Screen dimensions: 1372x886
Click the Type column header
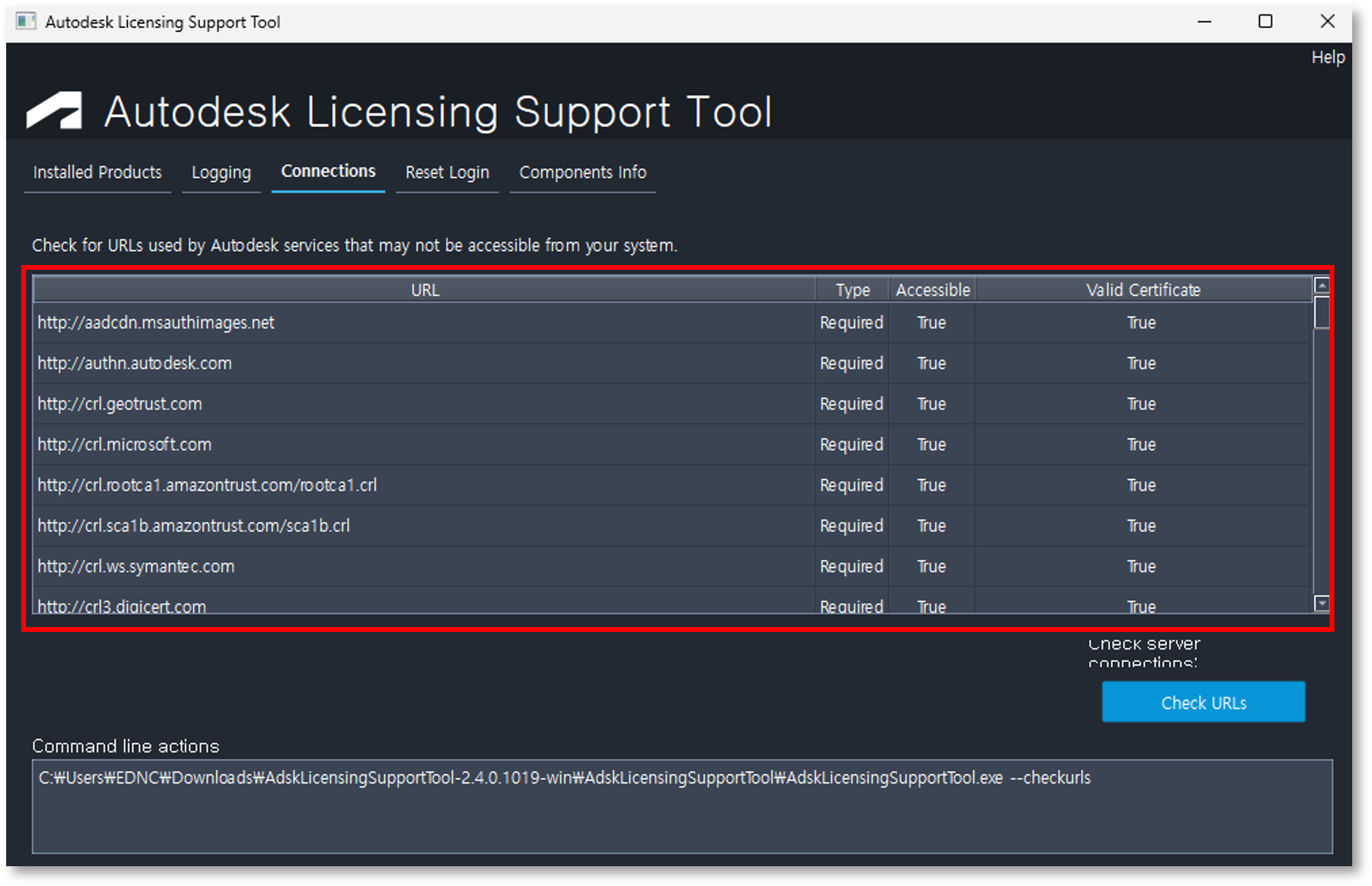[x=852, y=290]
